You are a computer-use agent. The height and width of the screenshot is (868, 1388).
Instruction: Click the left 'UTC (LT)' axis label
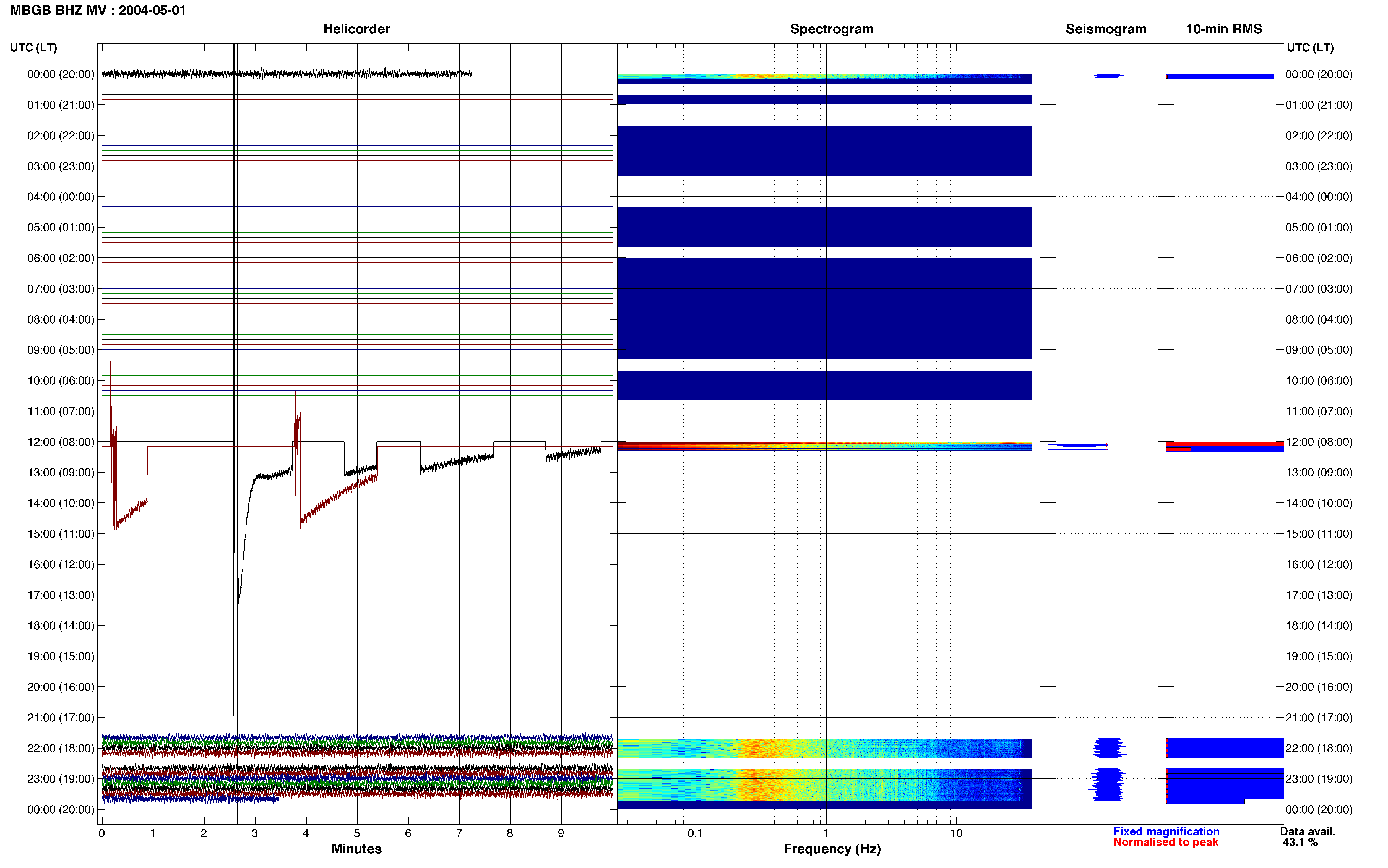[x=34, y=48]
